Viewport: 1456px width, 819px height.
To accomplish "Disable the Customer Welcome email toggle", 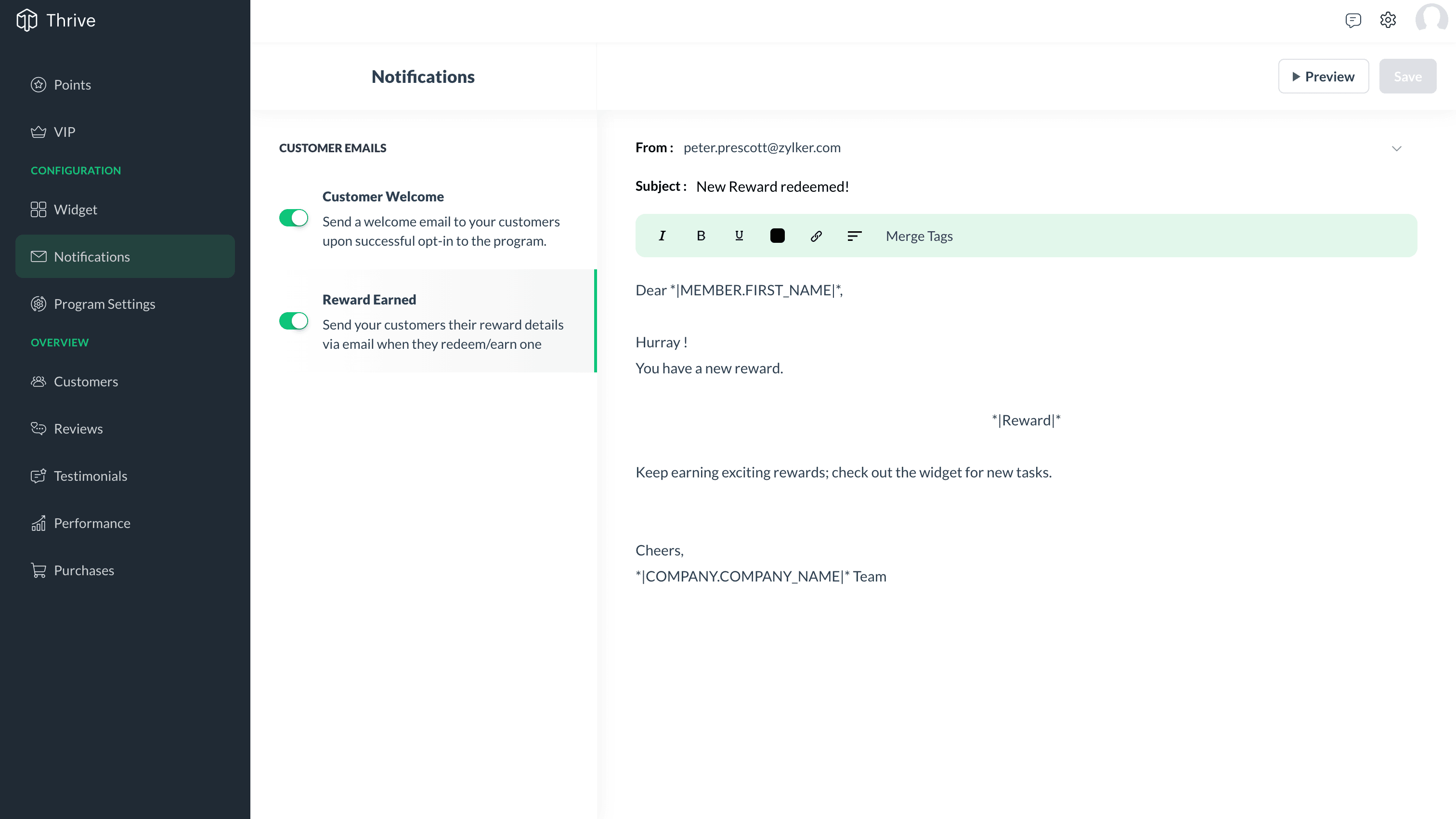I will (293, 218).
